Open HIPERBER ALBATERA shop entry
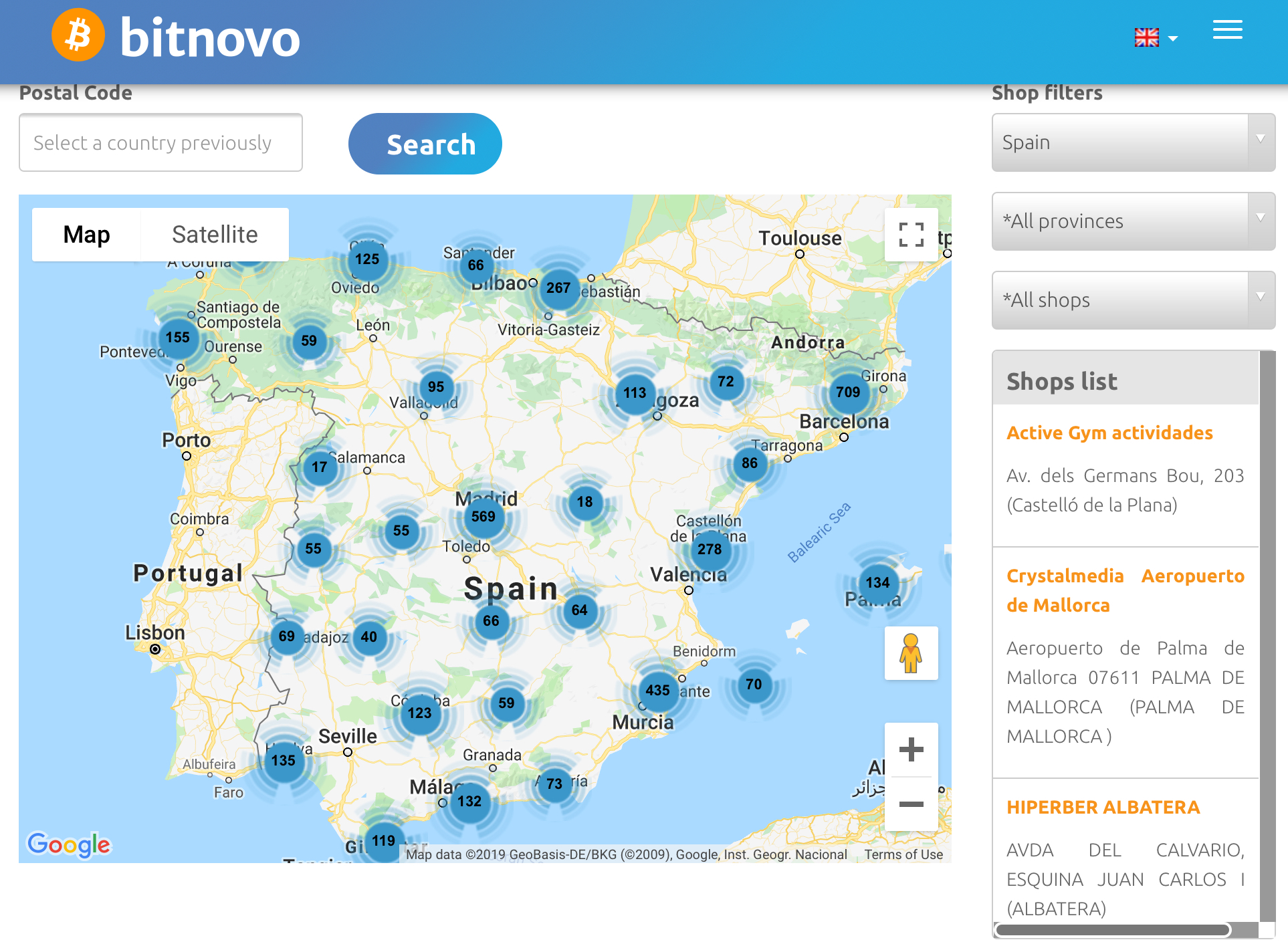Screen dimensions: 1288x948 pos(1103,808)
